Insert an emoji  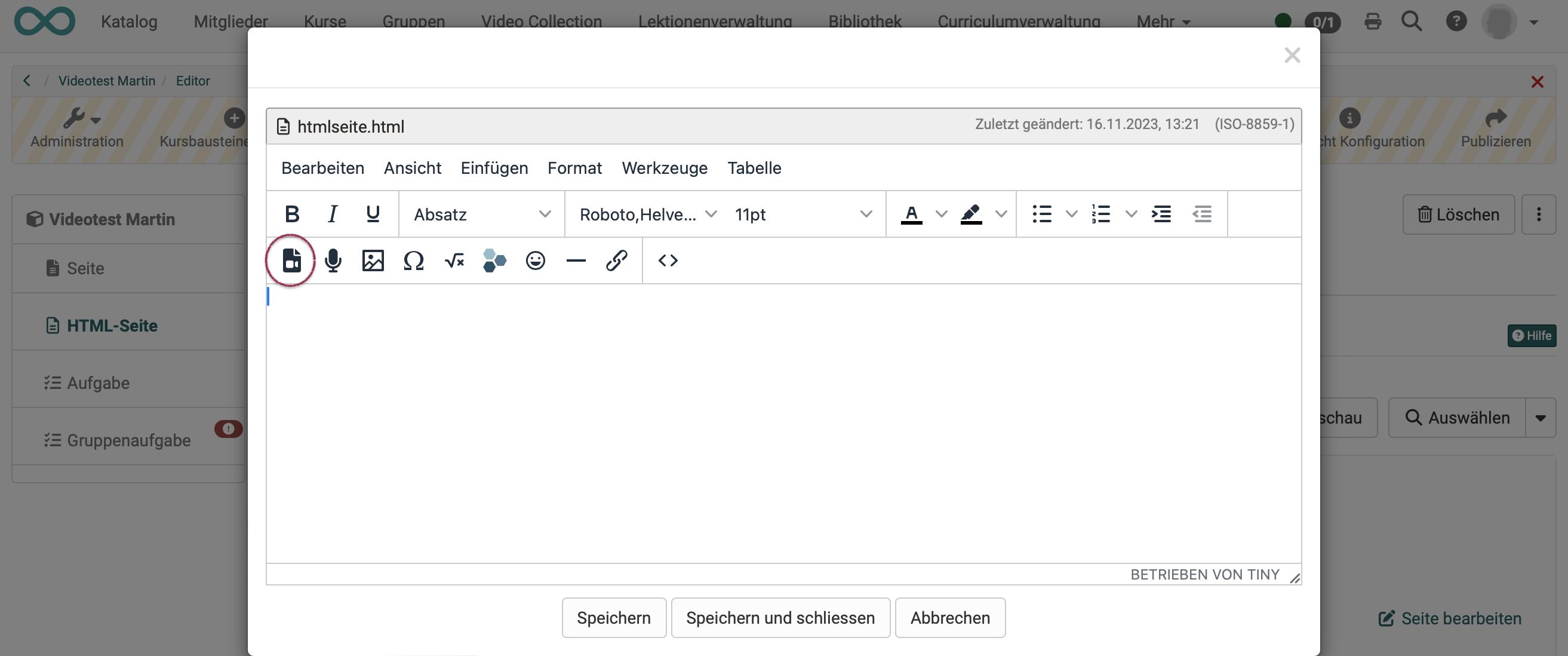point(535,260)
